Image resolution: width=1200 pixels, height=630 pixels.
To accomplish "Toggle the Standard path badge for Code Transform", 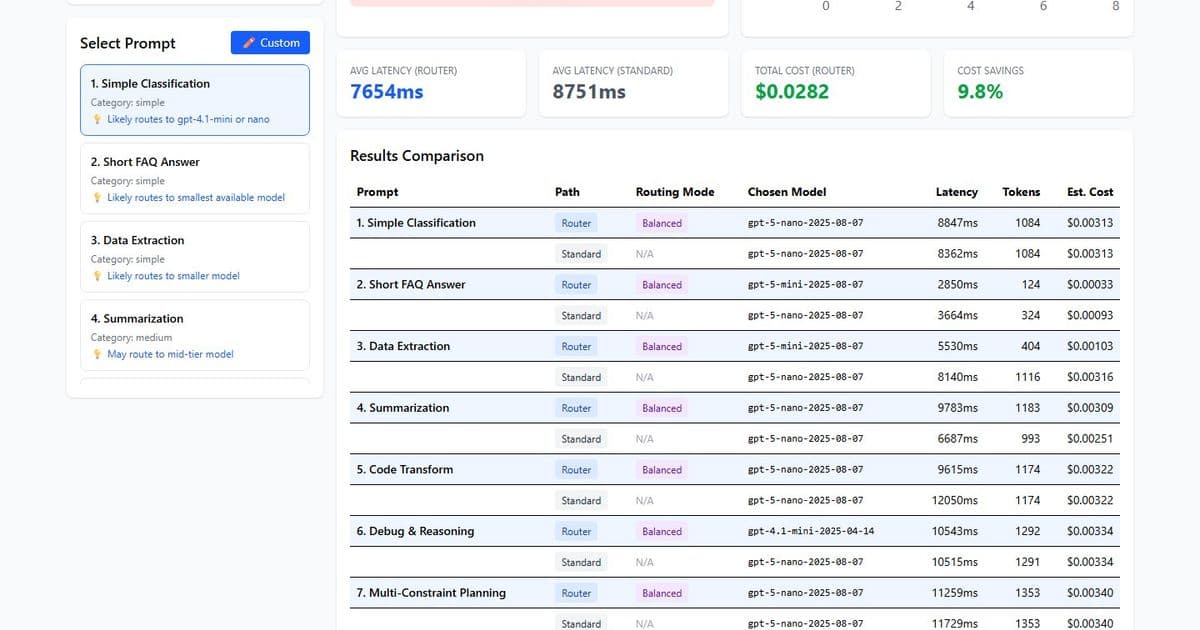I will coord(581,500).
